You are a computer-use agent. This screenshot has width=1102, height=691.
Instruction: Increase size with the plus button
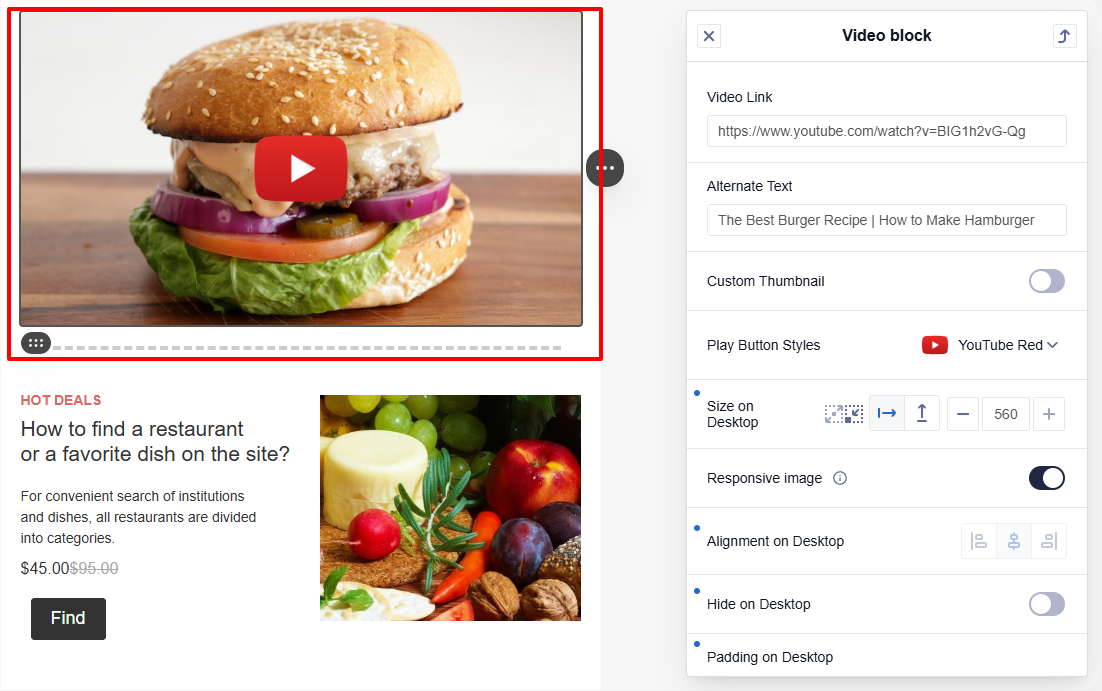[x=1049, y=414]
